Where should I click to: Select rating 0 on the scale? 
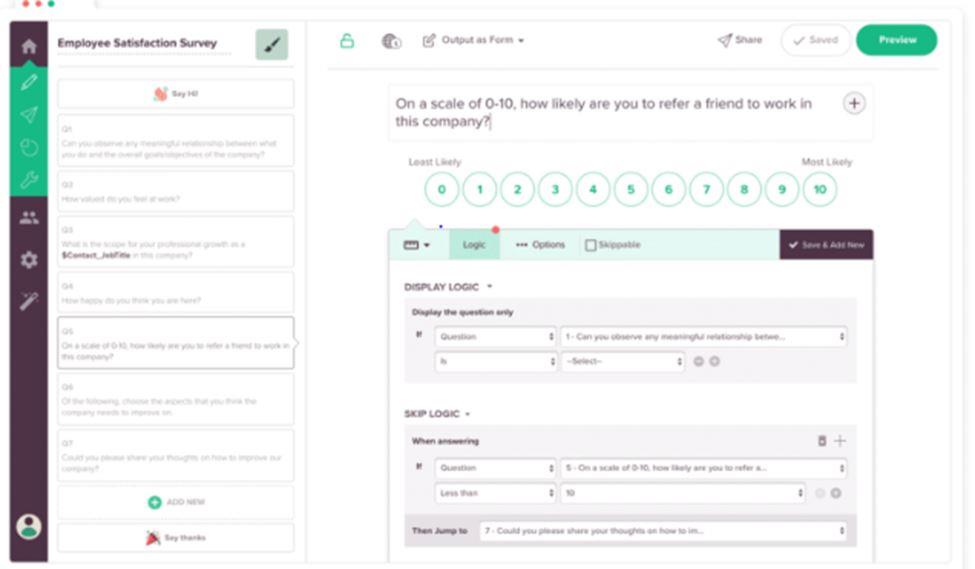point(442,189)
